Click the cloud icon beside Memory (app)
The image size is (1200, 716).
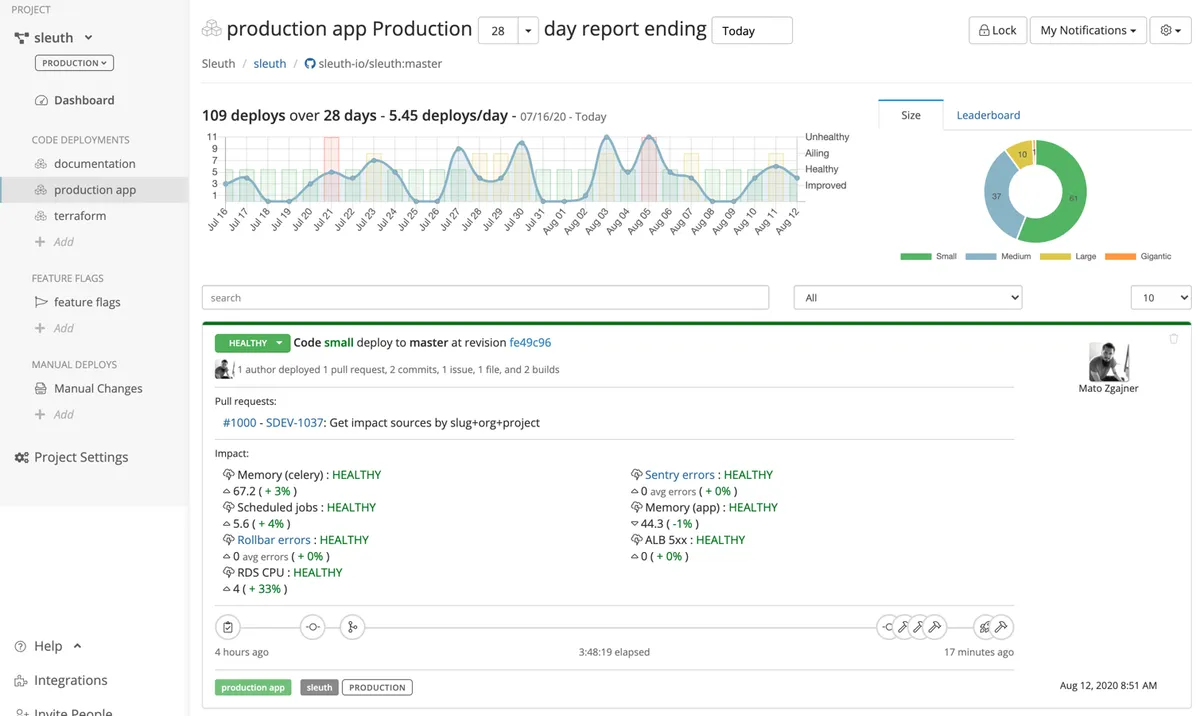(x=636, y=508)
